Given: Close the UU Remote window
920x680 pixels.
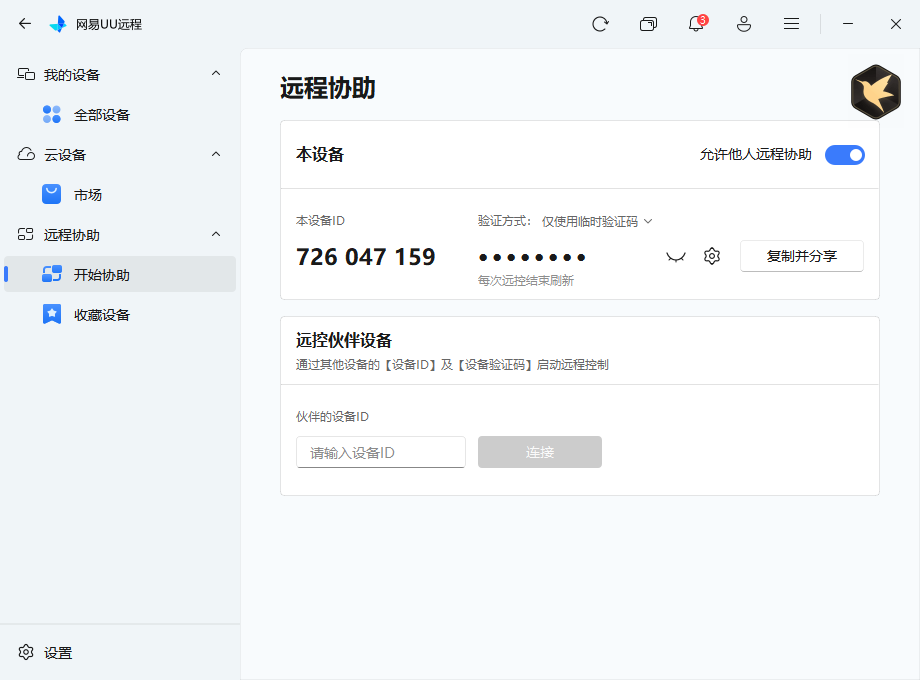Looking at the screenshot, I should coord(896,24).
